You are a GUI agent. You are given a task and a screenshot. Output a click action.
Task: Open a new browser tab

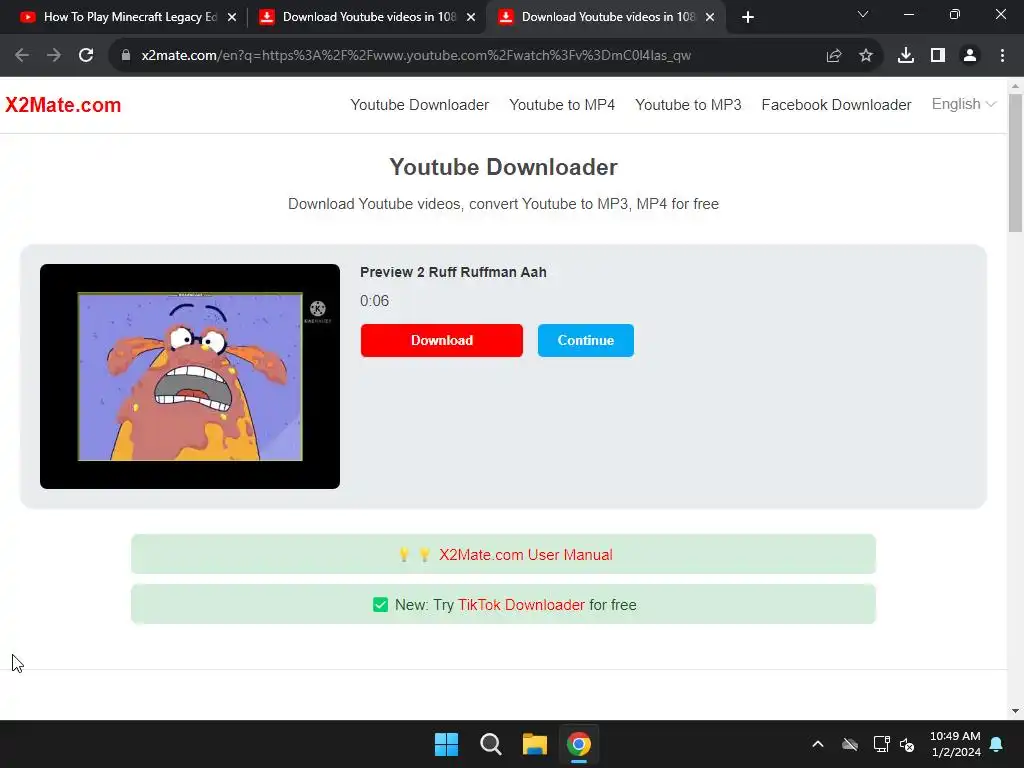click(748, 18)
